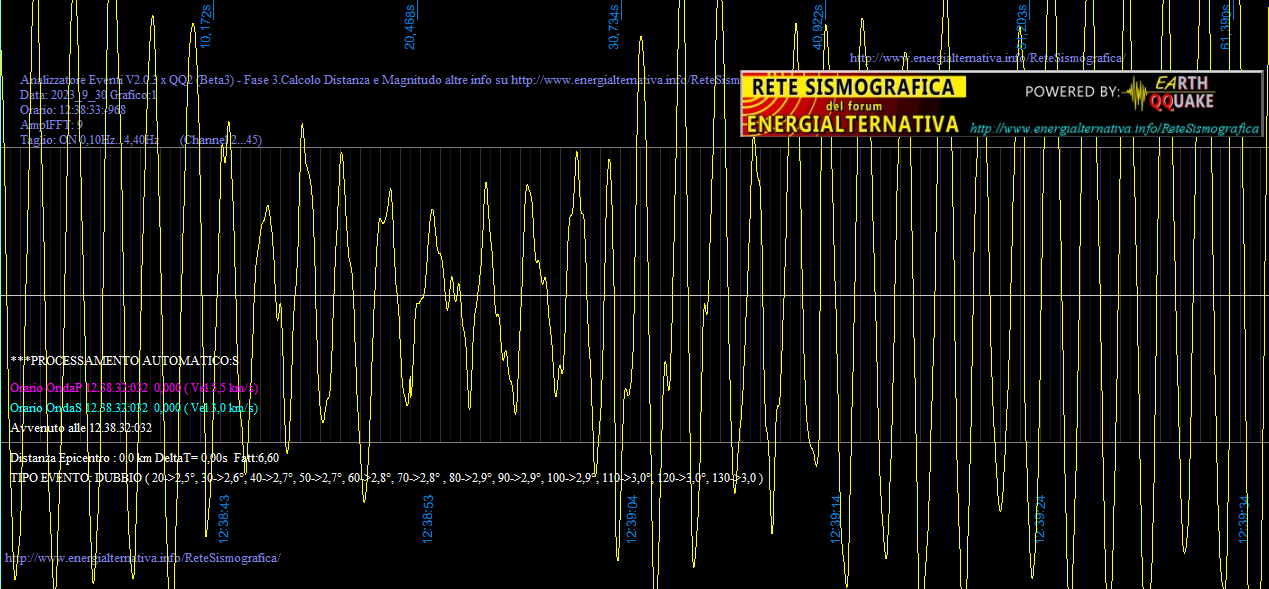Click the 'TIPO EVENTO: DUBBIO' line

[x=387, y=478]
